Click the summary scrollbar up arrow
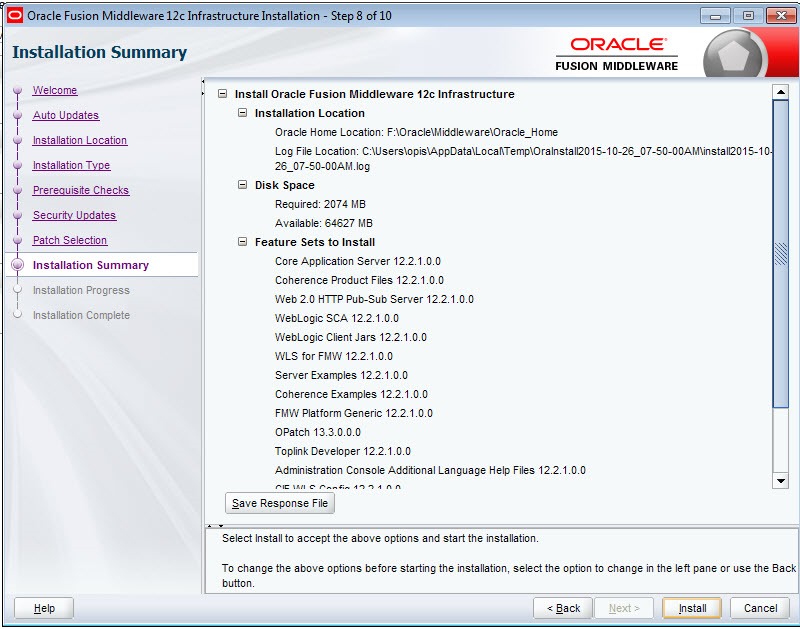800x629 pixels. click(781, 92)
